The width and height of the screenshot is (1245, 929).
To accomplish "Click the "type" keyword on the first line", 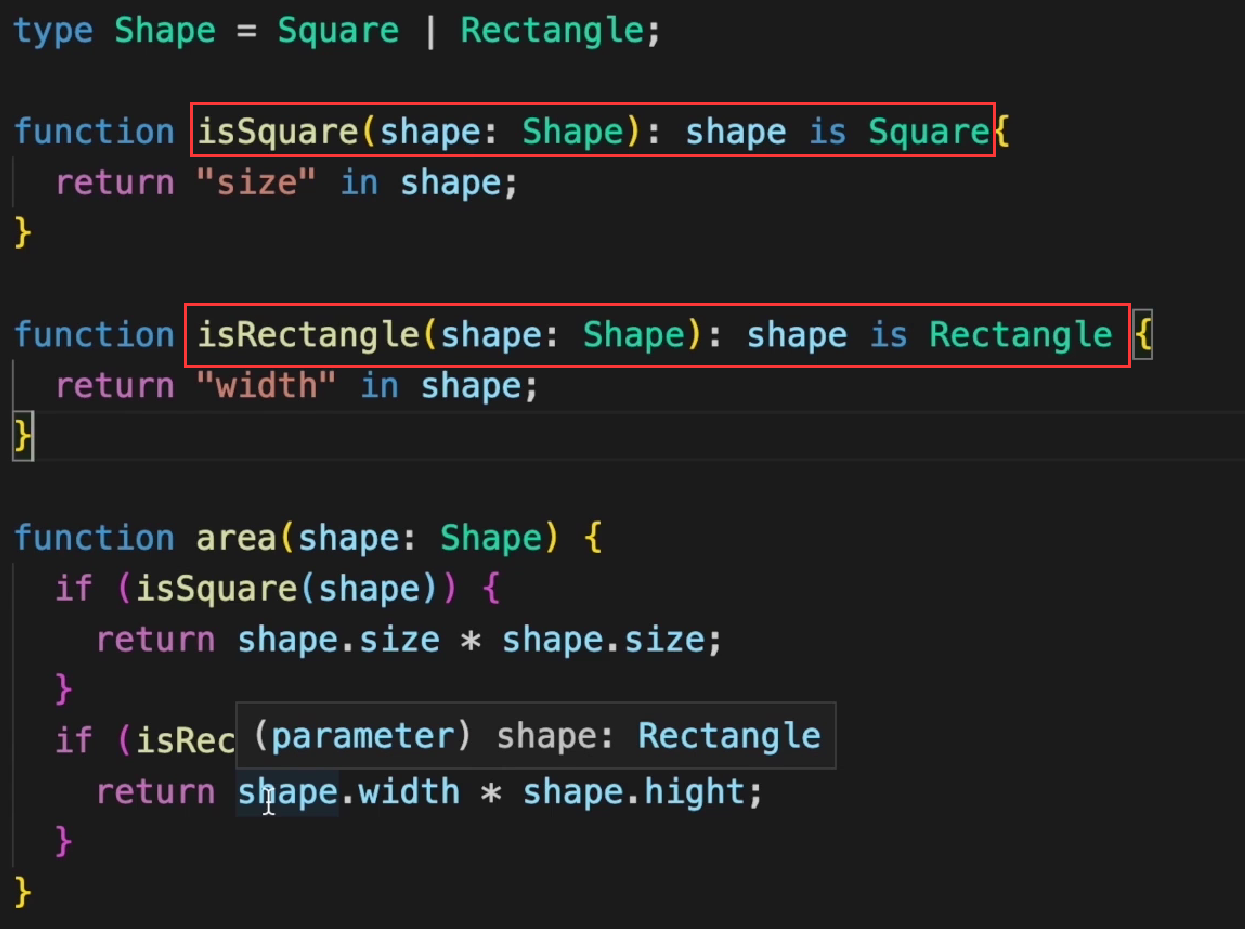I will coord(54,31).
